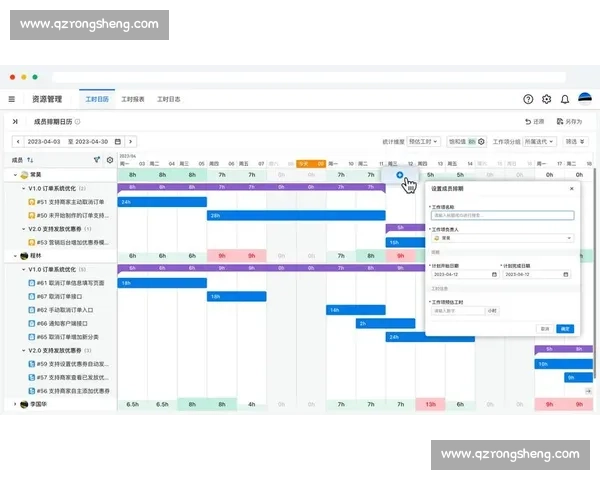600x480 pixels.
Task: Select the 10h blue bar for item #59
Action: [x=564, y=364]
